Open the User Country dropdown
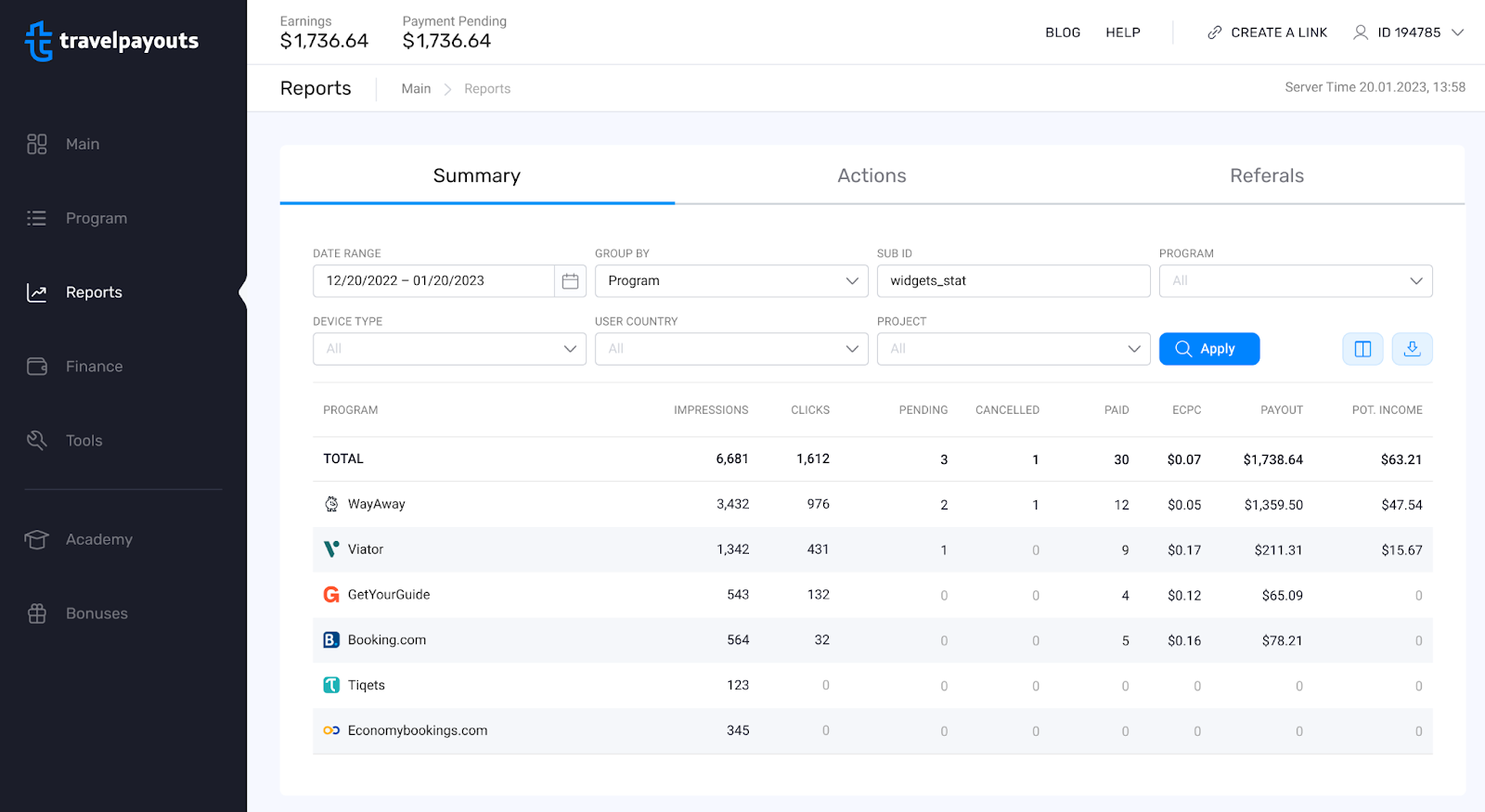Image resolution: width=1485 pixels, height=812 pixels. click(731, 349)
